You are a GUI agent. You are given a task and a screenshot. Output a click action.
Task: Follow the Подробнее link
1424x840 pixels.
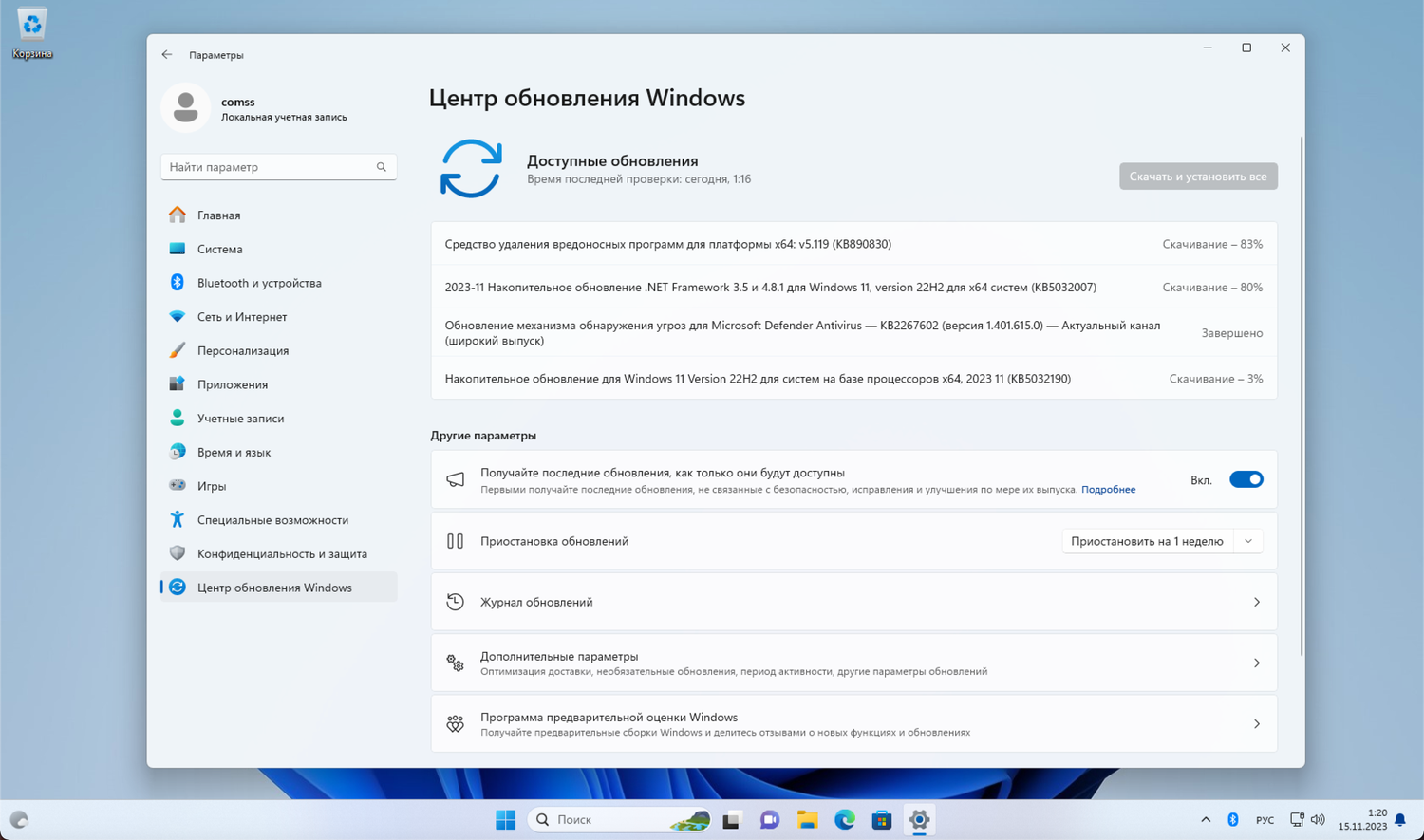point(1108,490)
